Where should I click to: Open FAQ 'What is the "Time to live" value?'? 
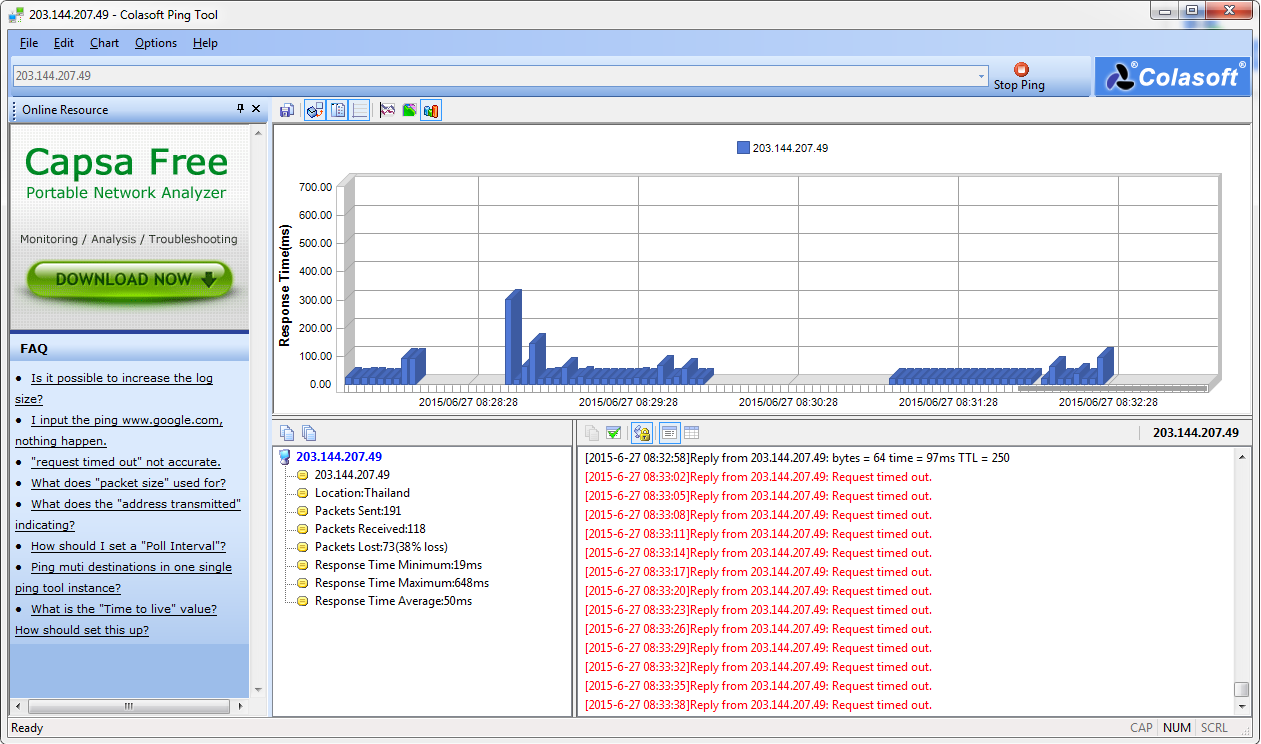pos(124,609)
